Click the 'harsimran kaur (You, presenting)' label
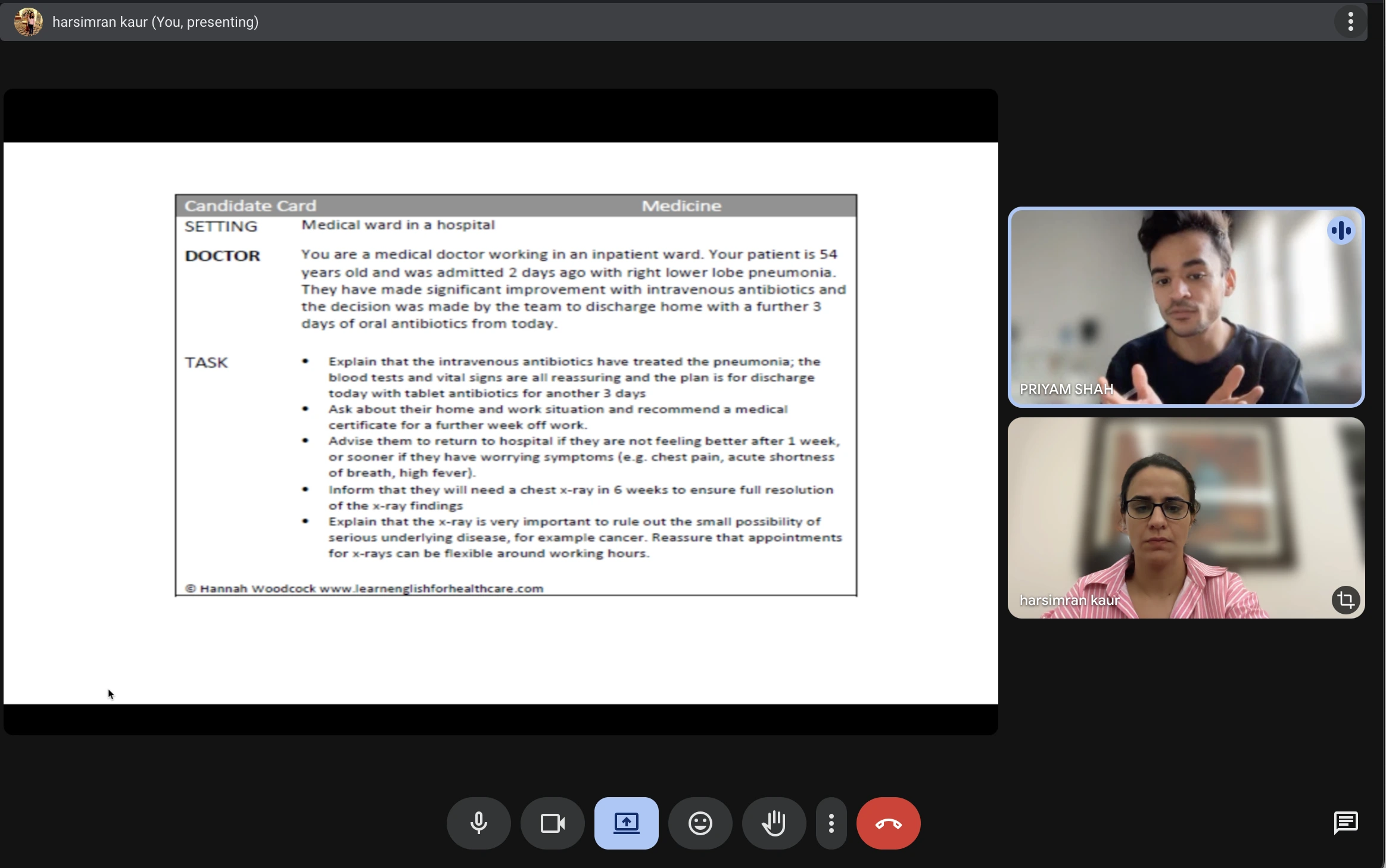This screenshot has height=868, width=1386. click(x=155, y=21)
